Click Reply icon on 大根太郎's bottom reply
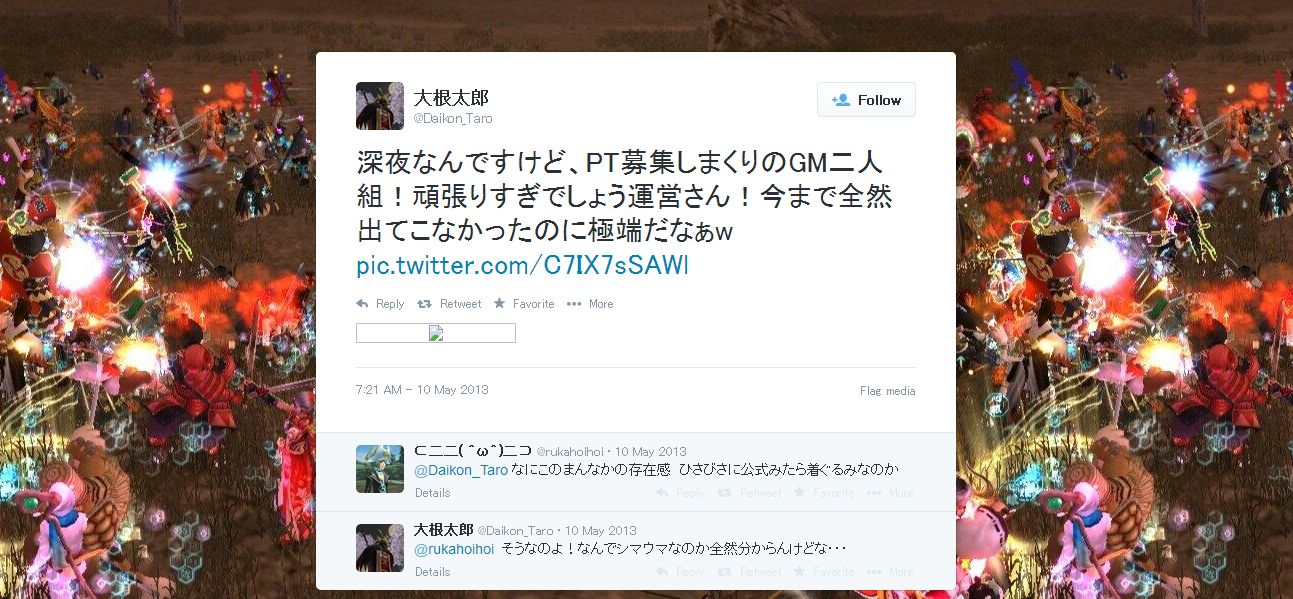 click(x=662, y=572)
